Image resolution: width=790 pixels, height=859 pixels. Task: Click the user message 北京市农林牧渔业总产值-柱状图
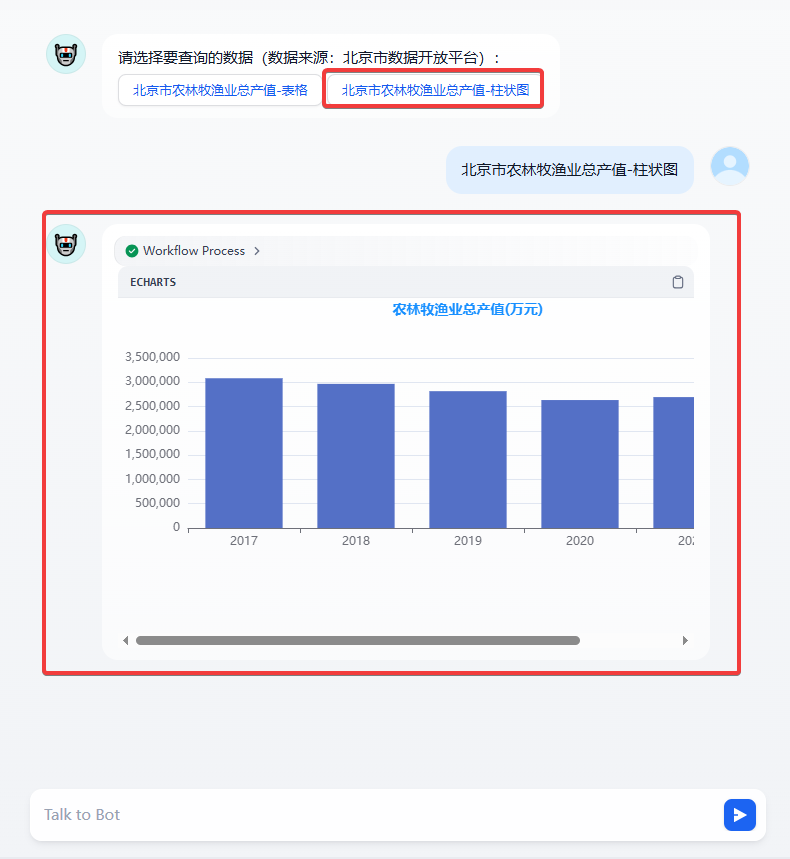[570, 170]
